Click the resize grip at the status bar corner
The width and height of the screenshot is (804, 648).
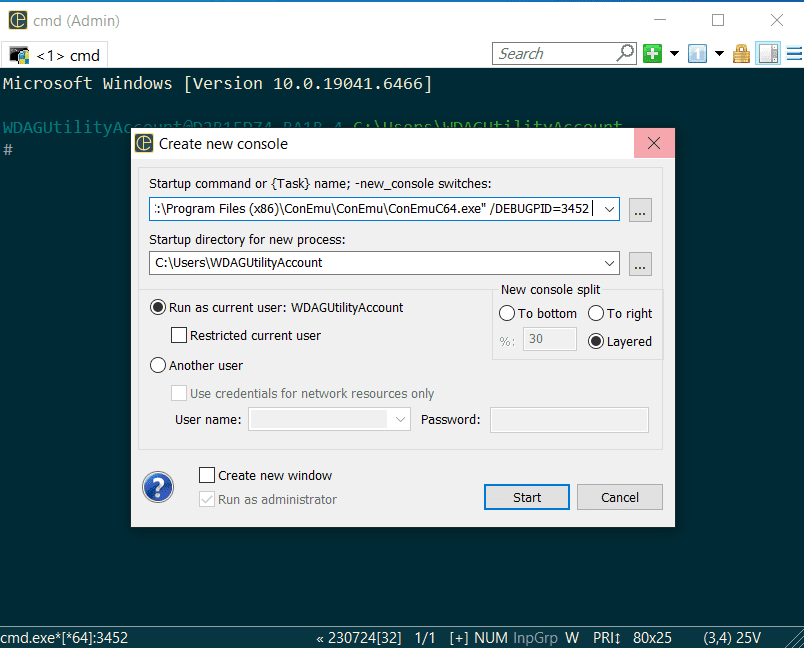pyautogui.click(x=795, y=639)
